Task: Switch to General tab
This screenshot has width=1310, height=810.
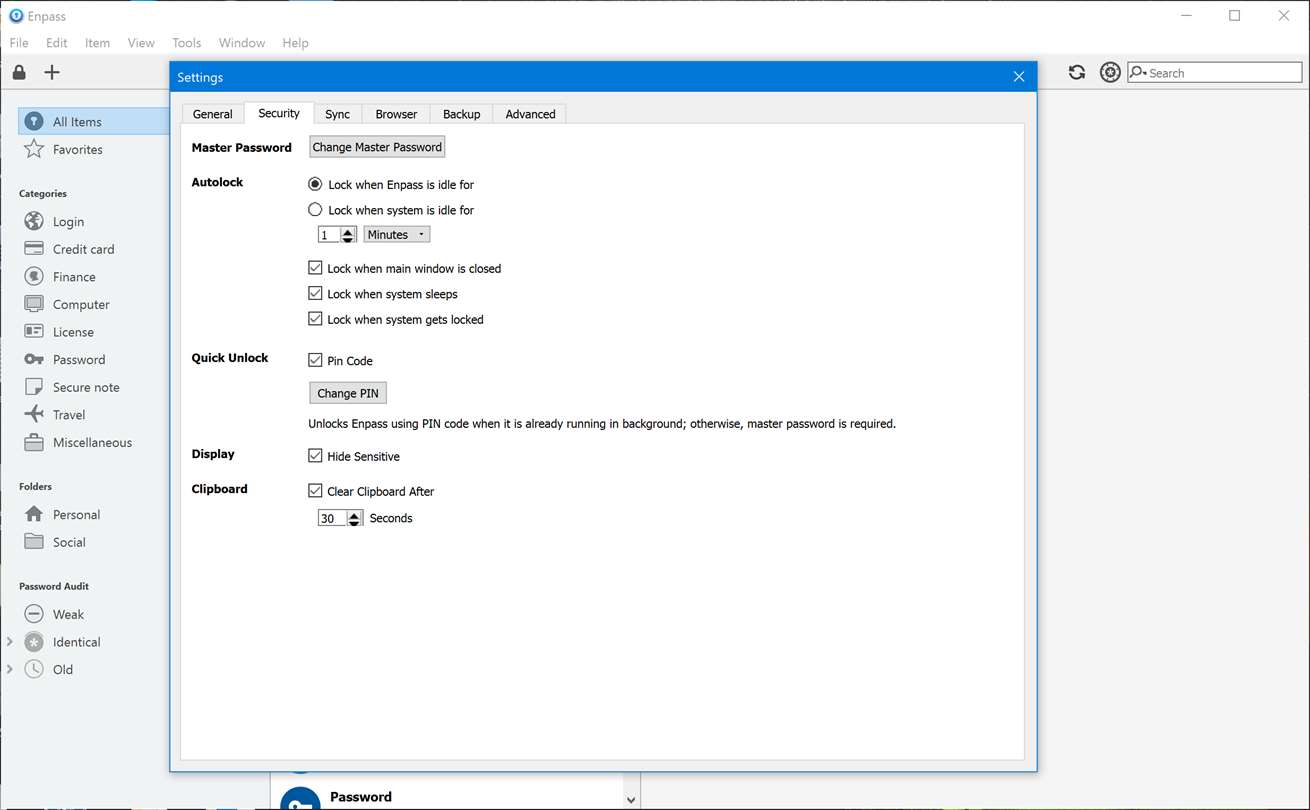Action: [x=213, y=114]
